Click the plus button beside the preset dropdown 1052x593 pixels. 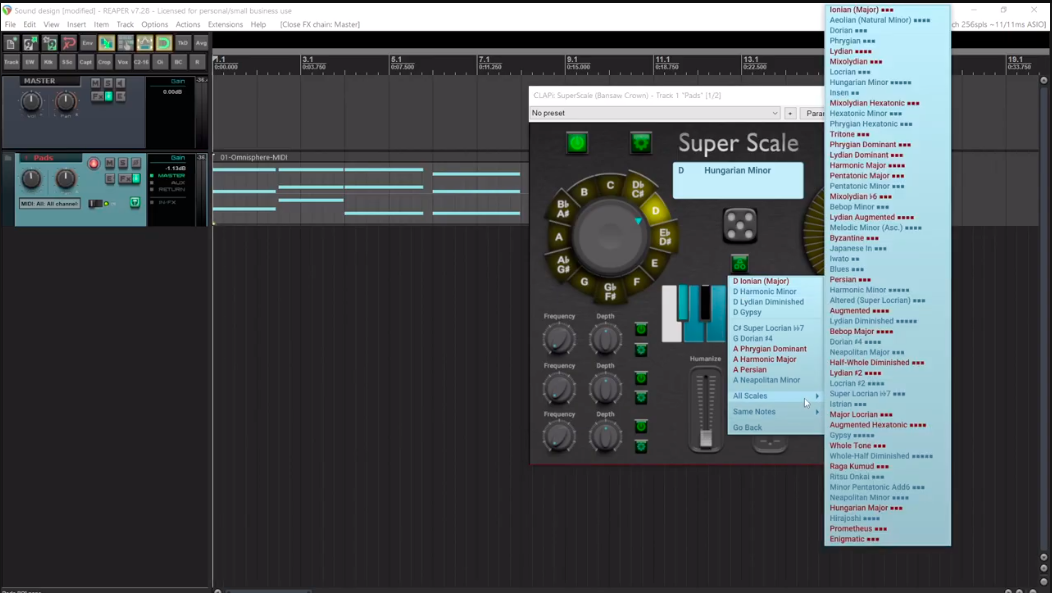tap(790, 113)
